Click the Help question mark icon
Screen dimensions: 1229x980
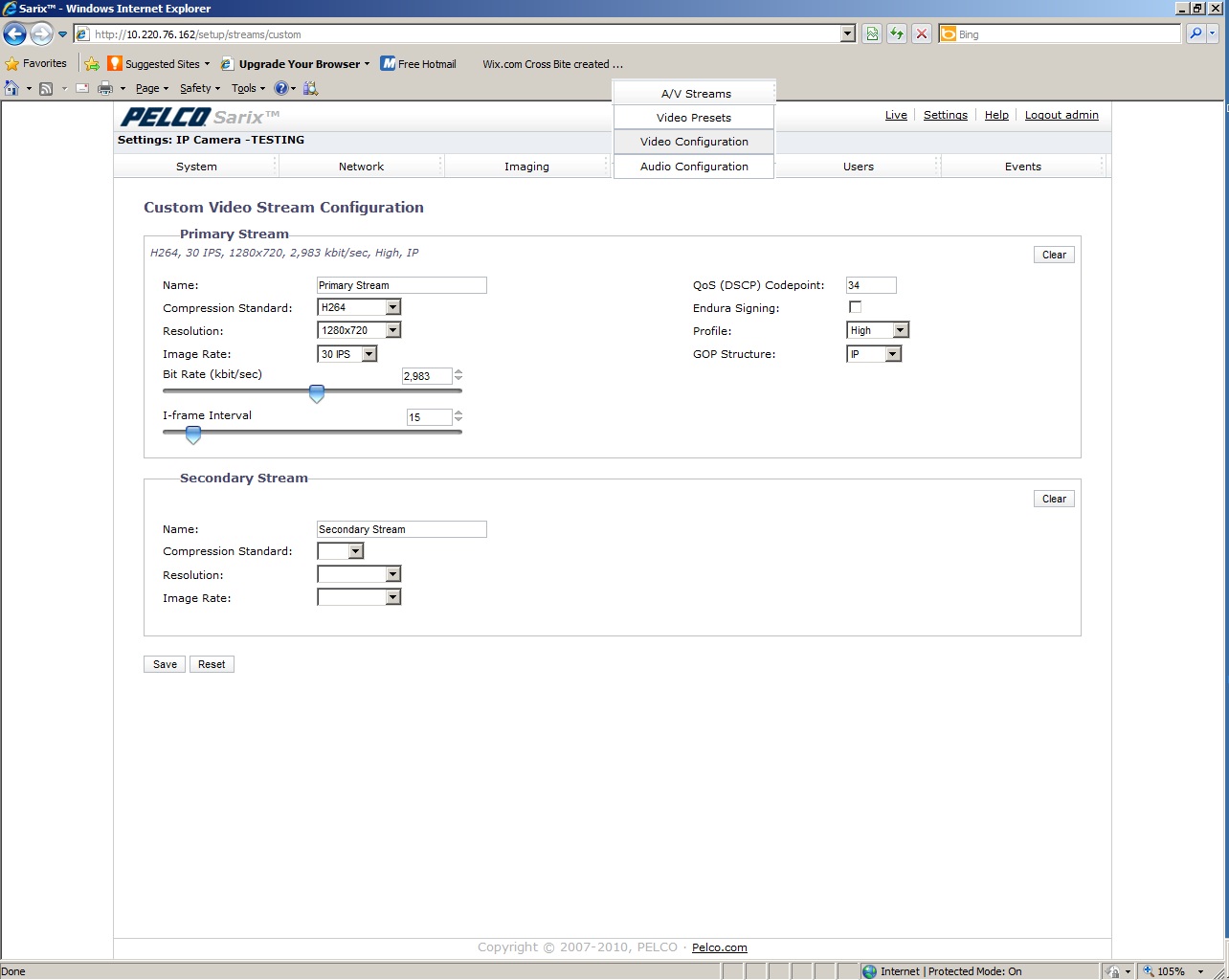click(281, 88)
